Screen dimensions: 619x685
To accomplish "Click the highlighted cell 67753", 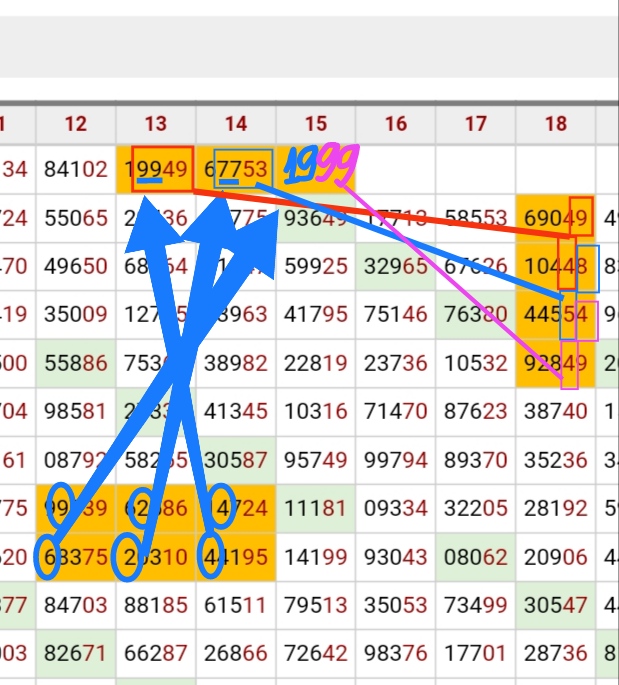I will (236, 170).
